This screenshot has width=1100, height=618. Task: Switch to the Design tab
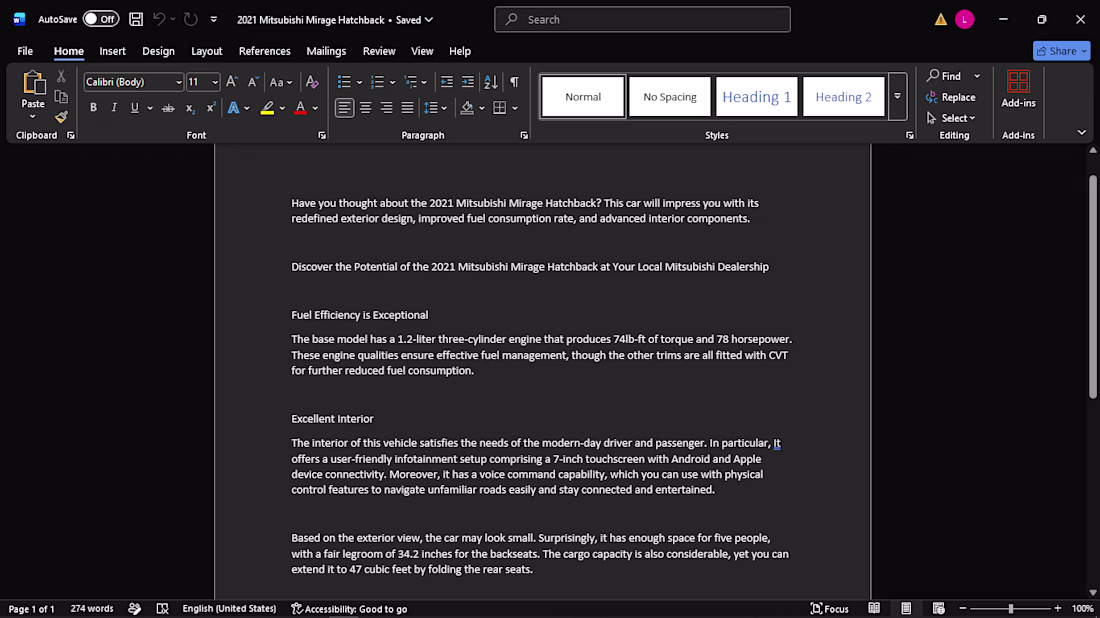(159, 51)
